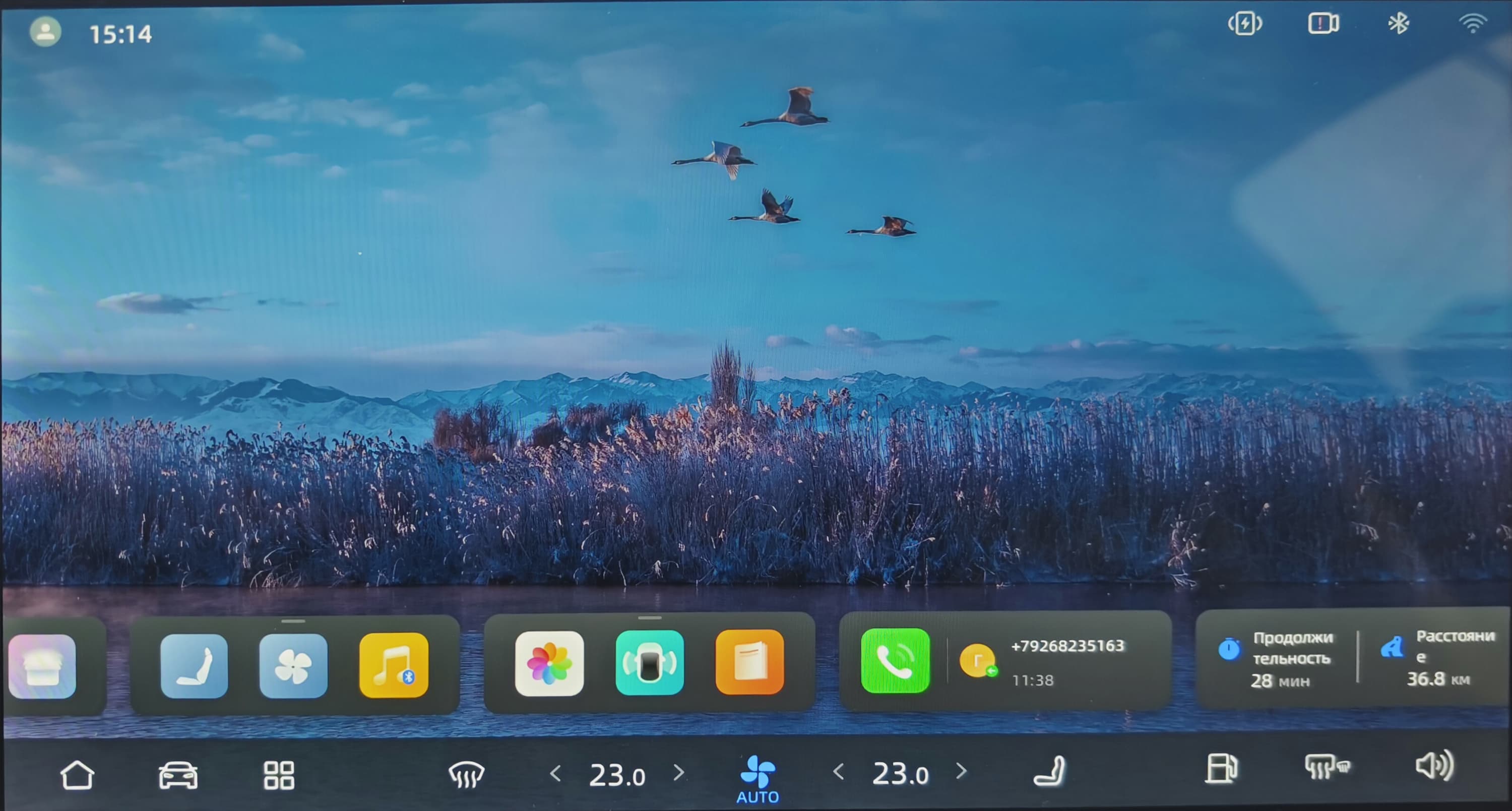This screenshot has width=1512, height=811.
Task: Open the photo gallery app
Action: pyautogui.click(x=549, y=663)
